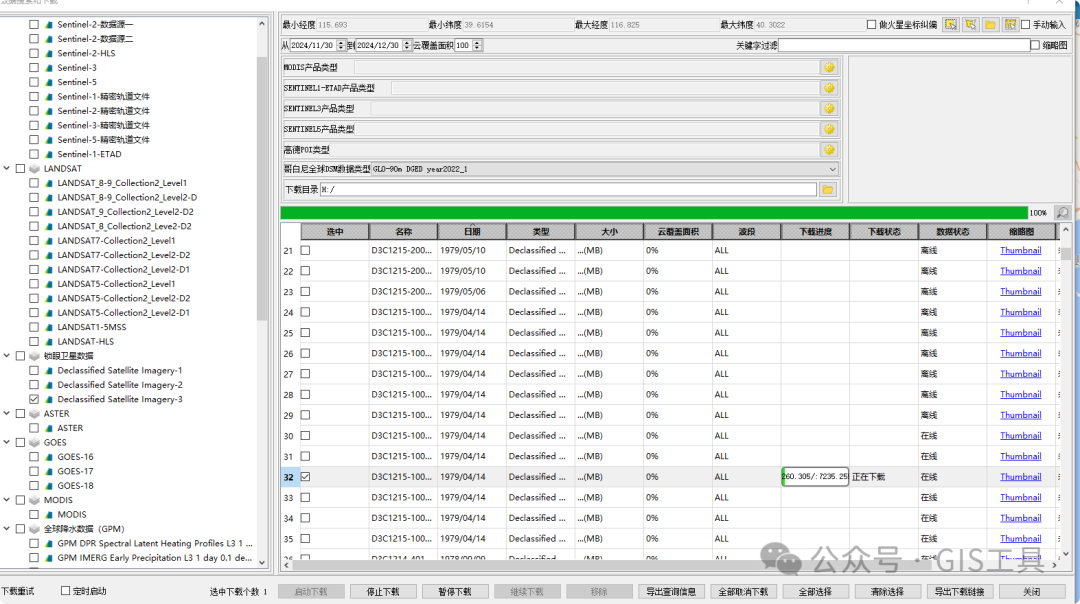Sort table by 名称 column header
This screenshot has width=1080, height=604.
click(404, 232)
